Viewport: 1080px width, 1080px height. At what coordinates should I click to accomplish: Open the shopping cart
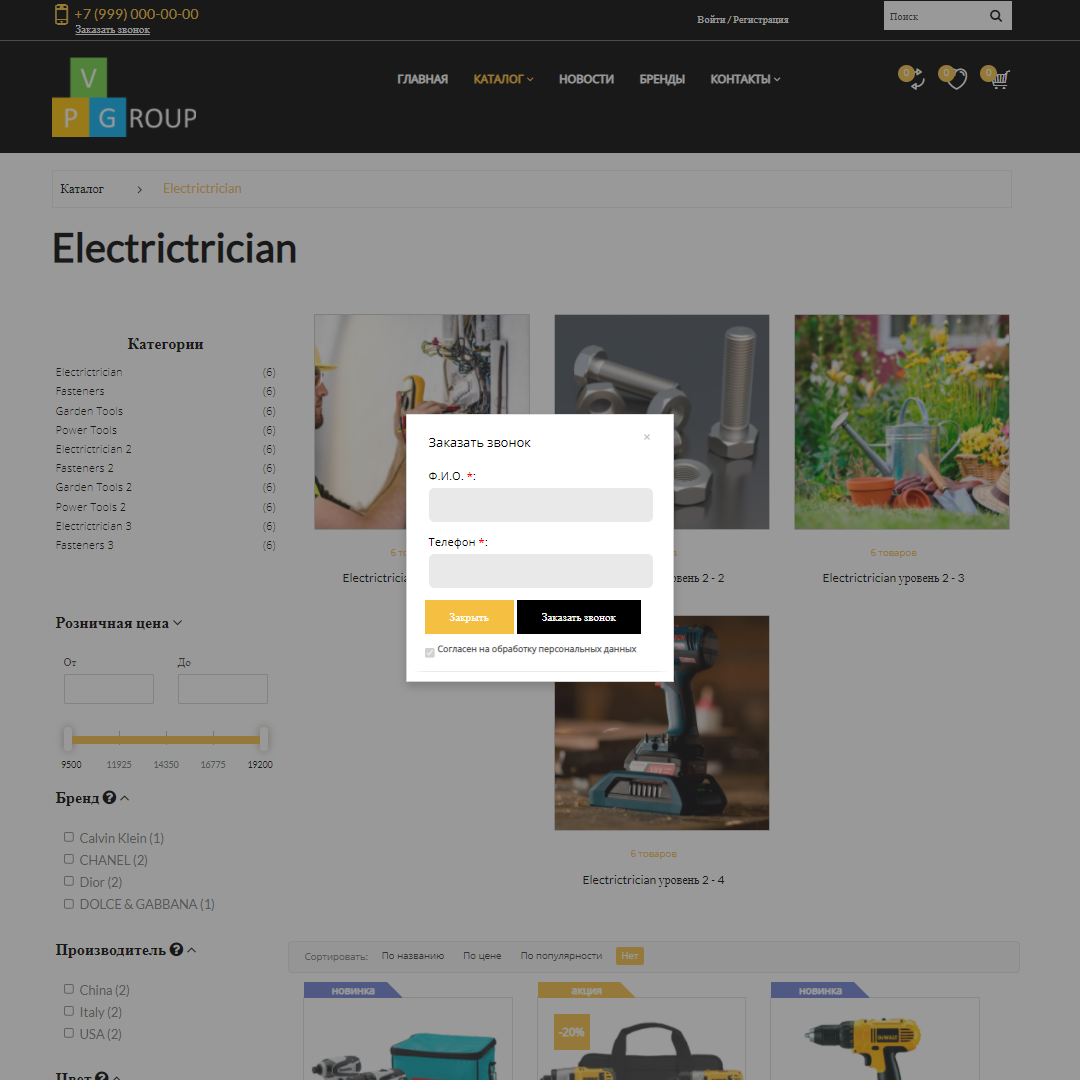998,79
